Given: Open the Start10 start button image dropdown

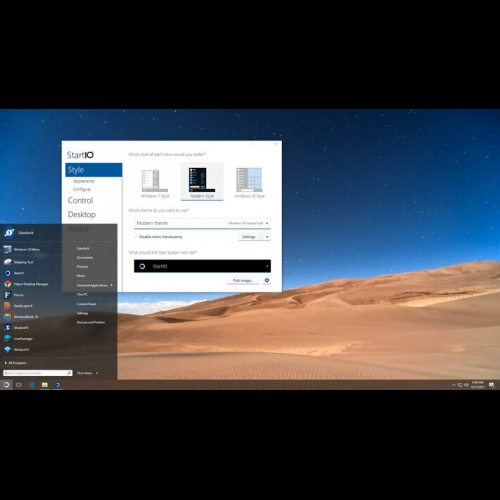Looking at the screenshot, I should pyautogui.click(x=202, y=266).
